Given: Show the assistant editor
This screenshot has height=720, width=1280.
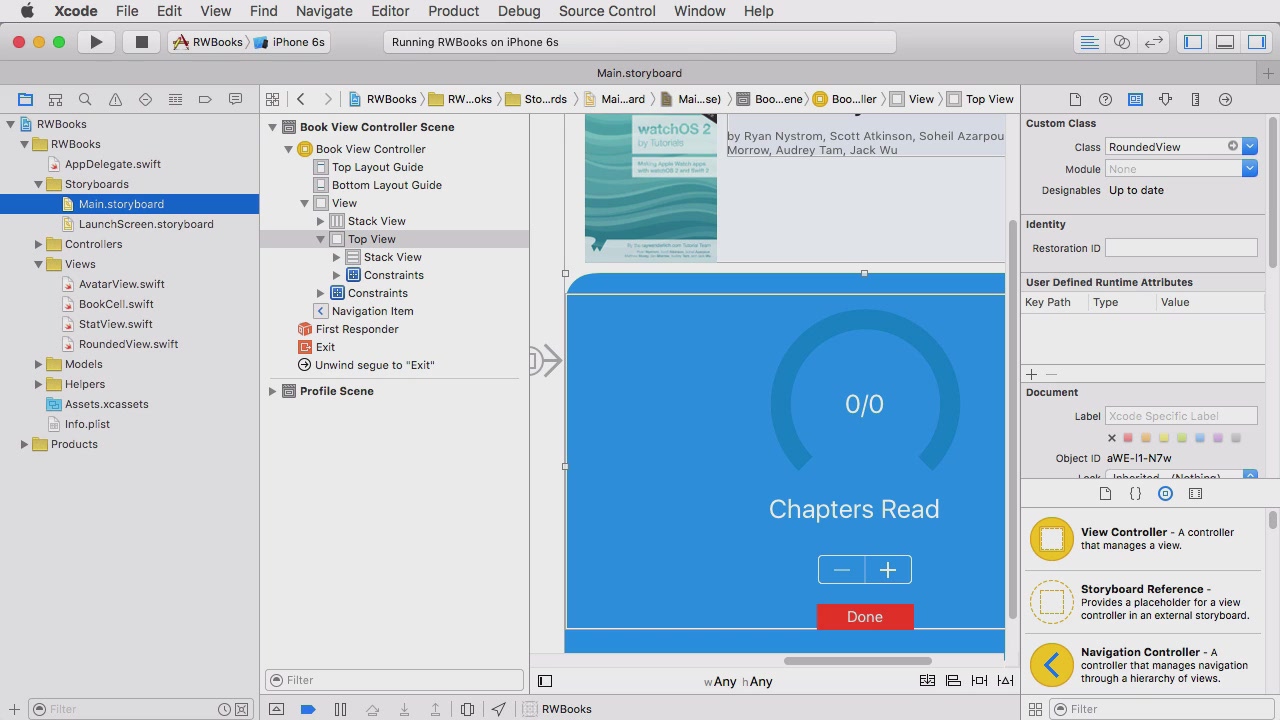Looking at the screenshot, I should (x=1122, y=42).
